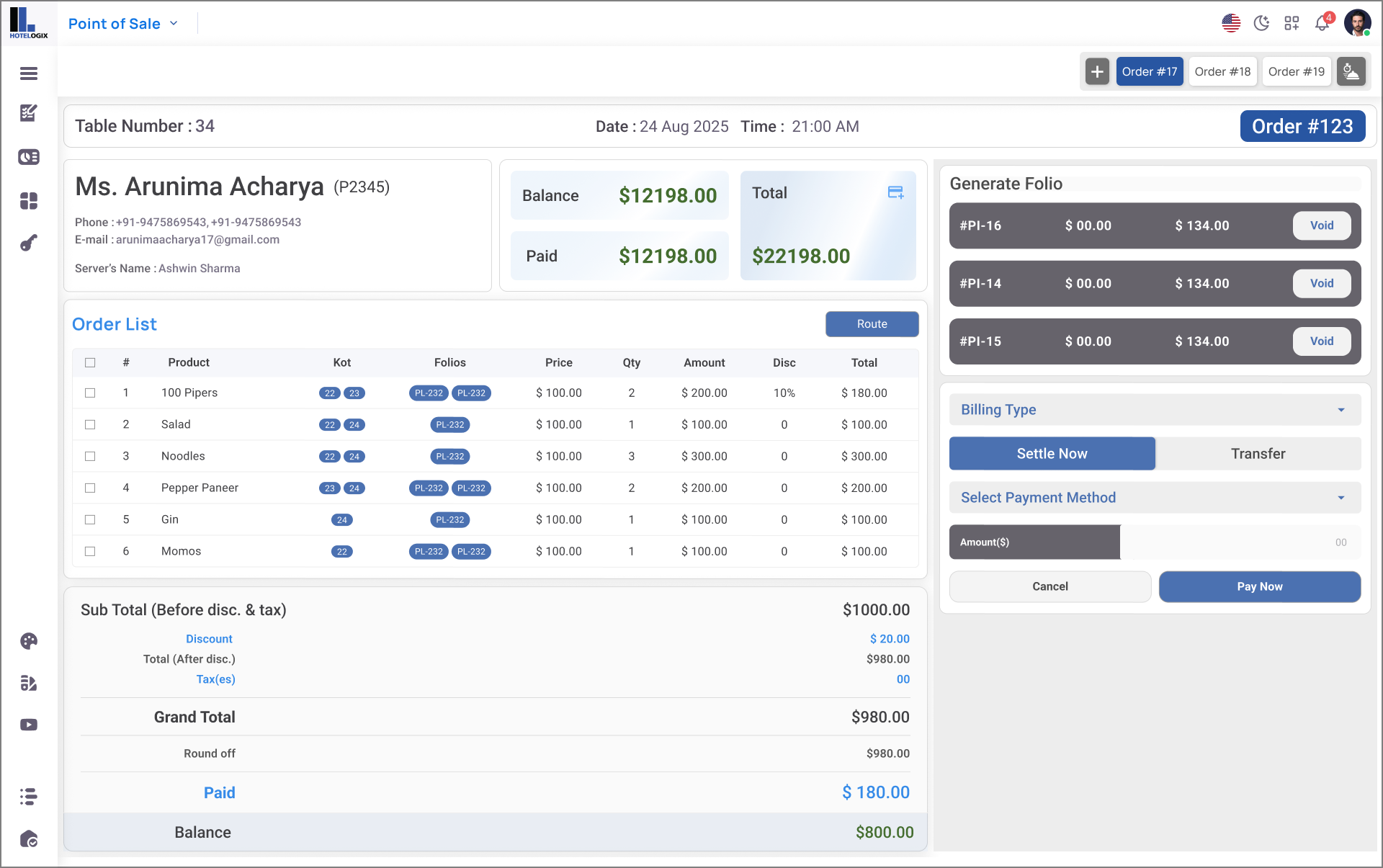Viewport: 1383px width, 868px height.
Task: Check the Pepper Paneer row checkbox
Action: click(90, 488)
